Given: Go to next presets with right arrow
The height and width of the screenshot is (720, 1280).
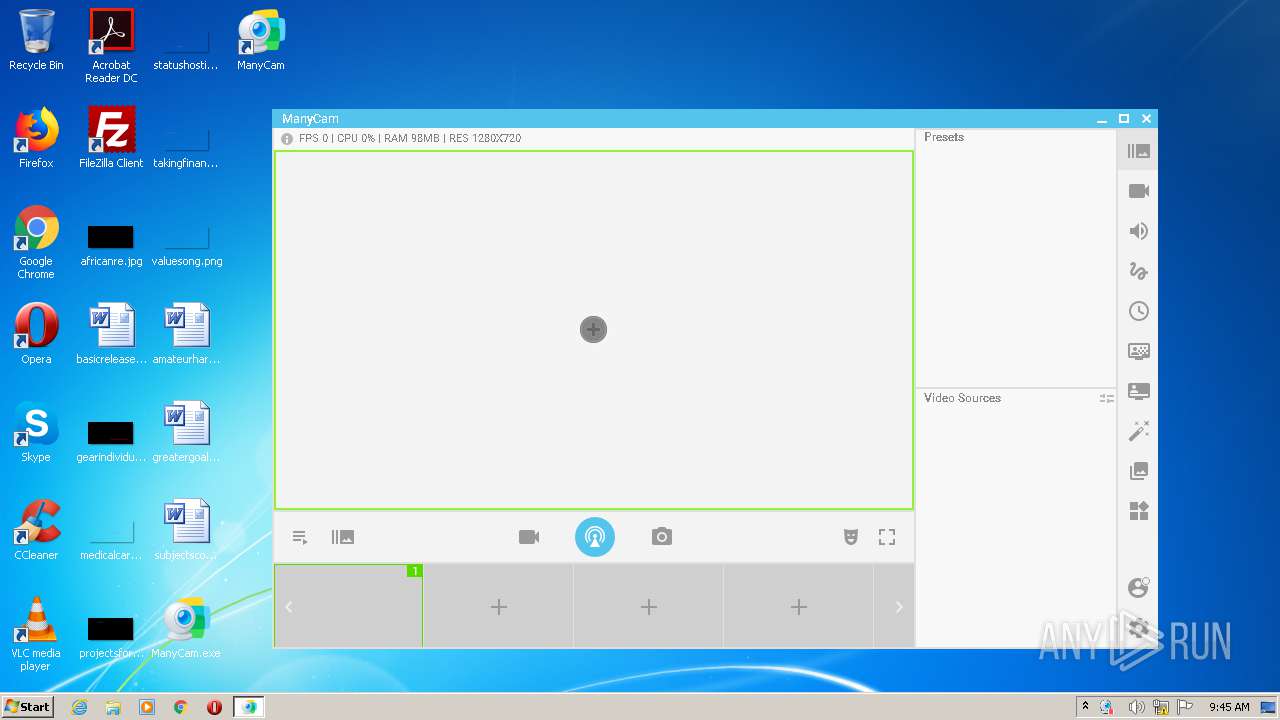Looking at the screenshot, I should (899, 607).
